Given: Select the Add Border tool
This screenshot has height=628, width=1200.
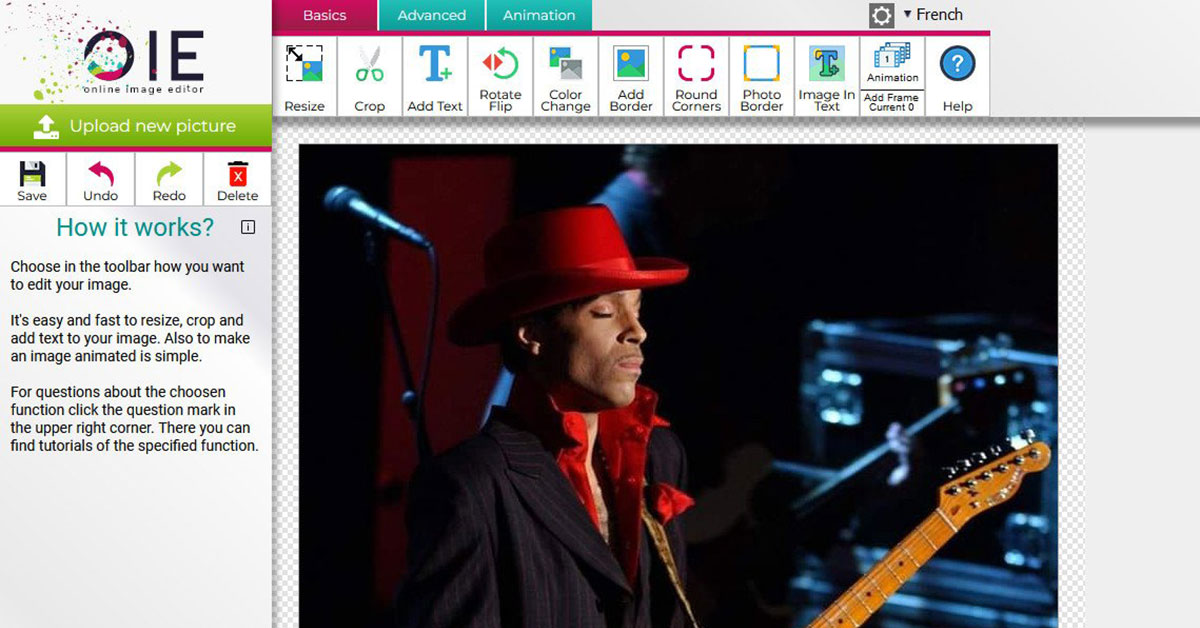Looking at the screenshot, I should coord(631,76).
